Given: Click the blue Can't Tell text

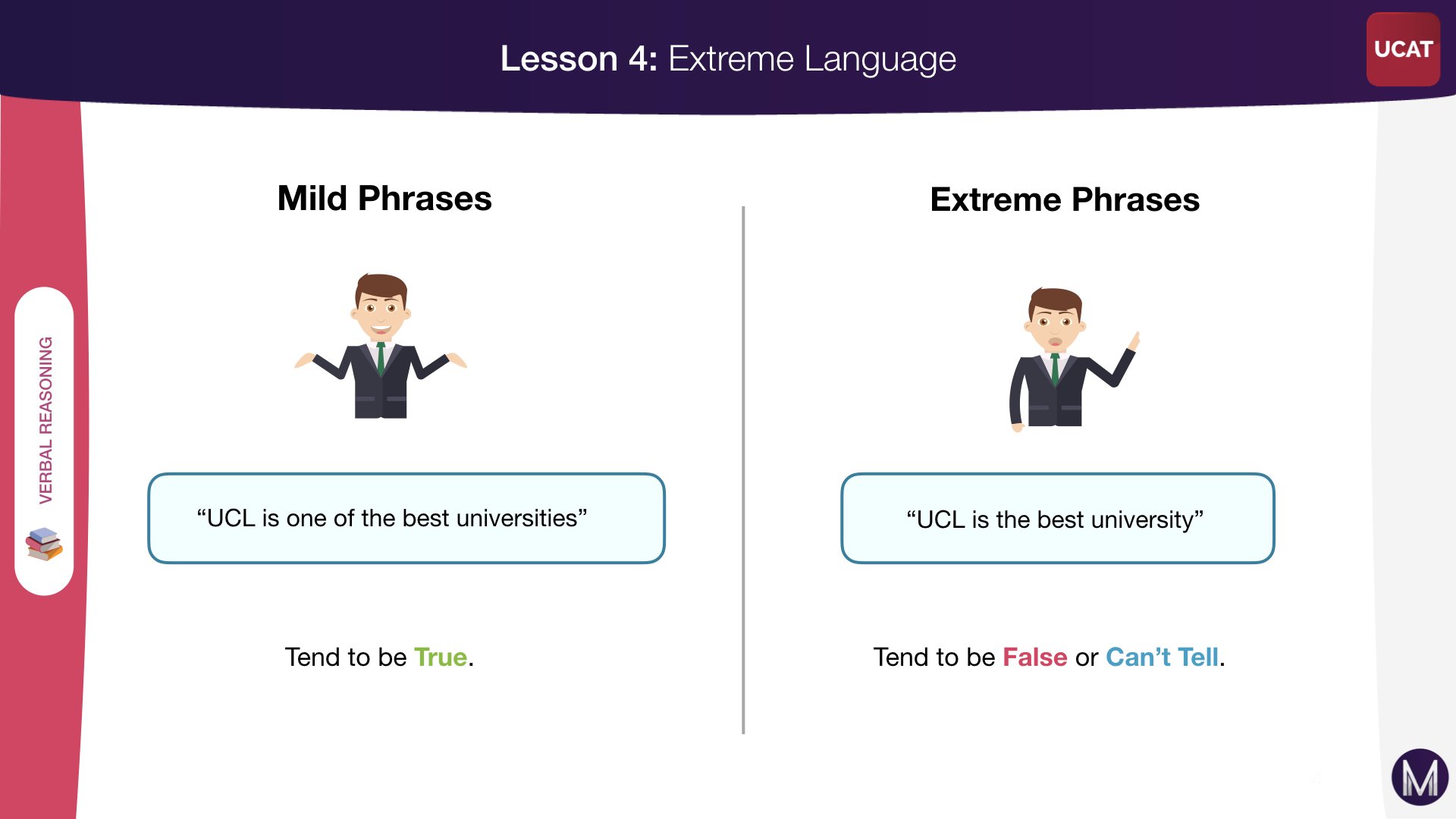Looking at the screenshot, I should [x=1162, y=657].
